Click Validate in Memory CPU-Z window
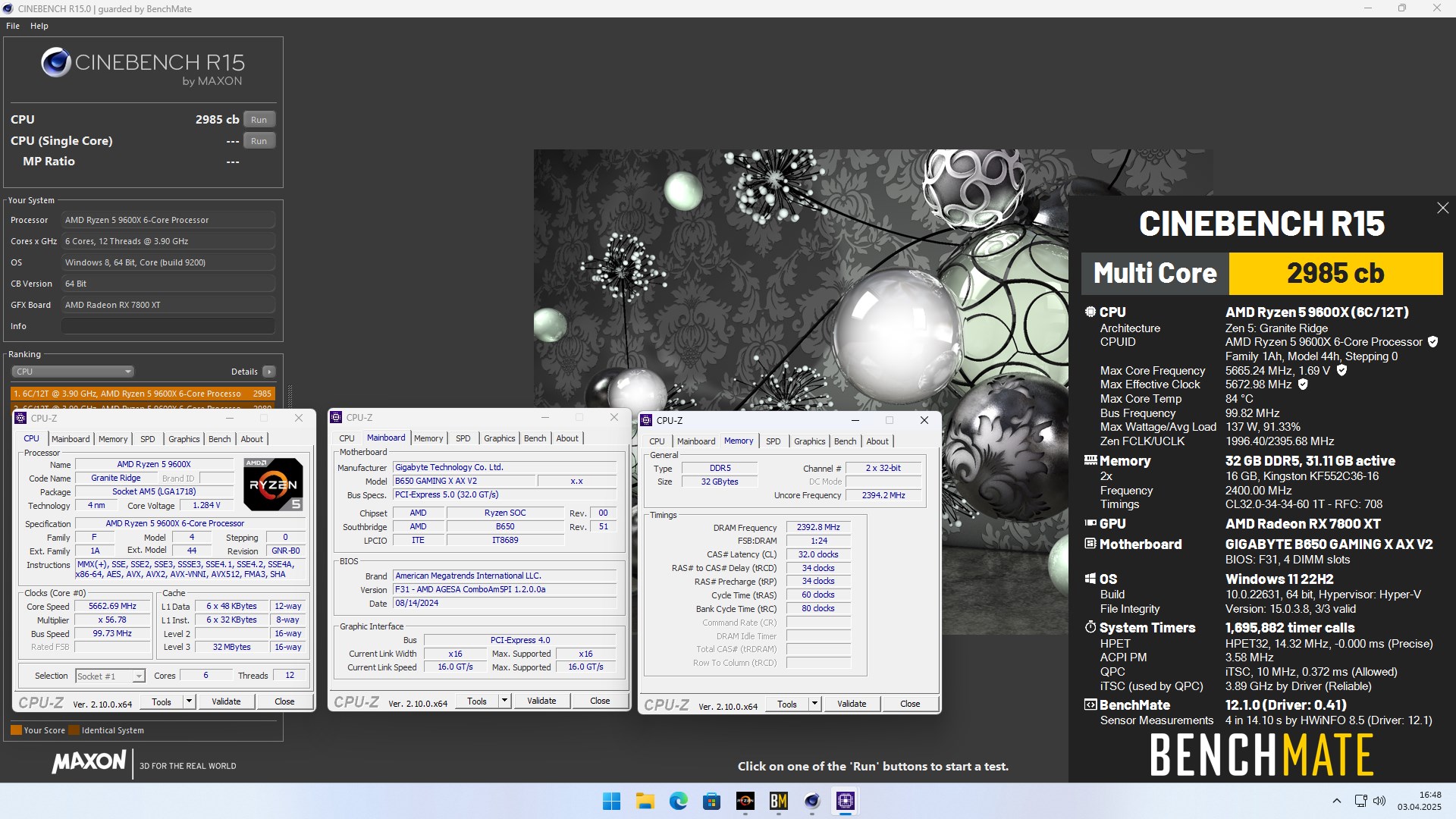 pyautogui.click(x=852, y=704)
